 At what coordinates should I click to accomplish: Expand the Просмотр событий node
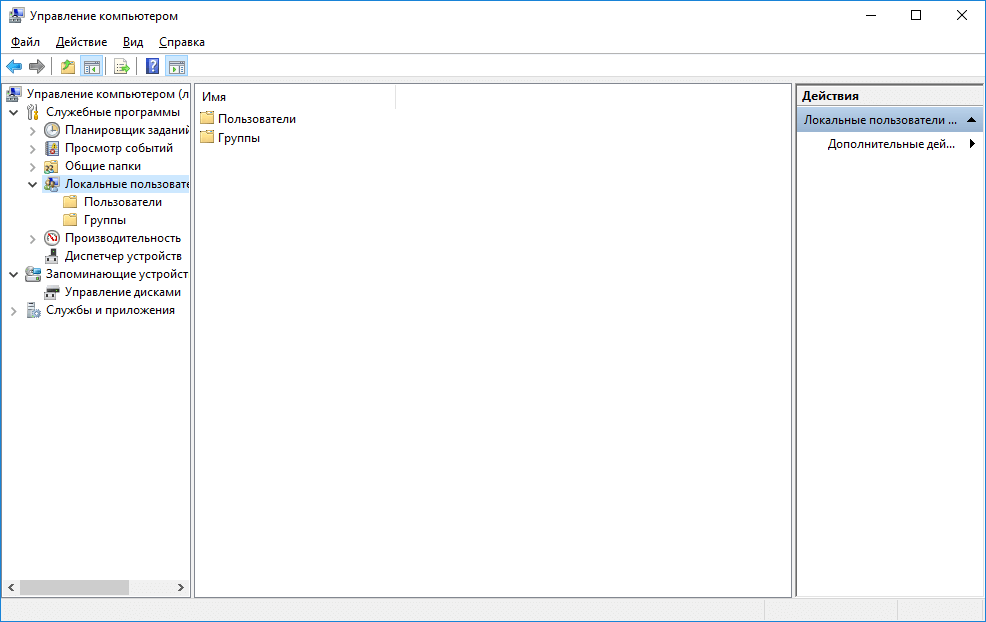pos(33,149)
